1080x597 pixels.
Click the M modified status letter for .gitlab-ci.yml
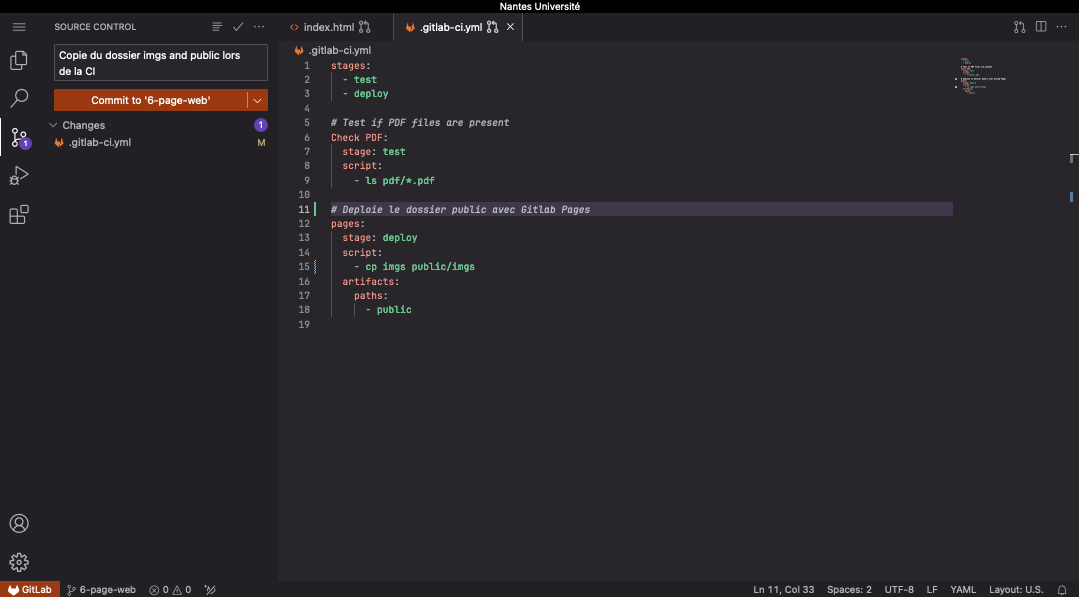(261, 143)
